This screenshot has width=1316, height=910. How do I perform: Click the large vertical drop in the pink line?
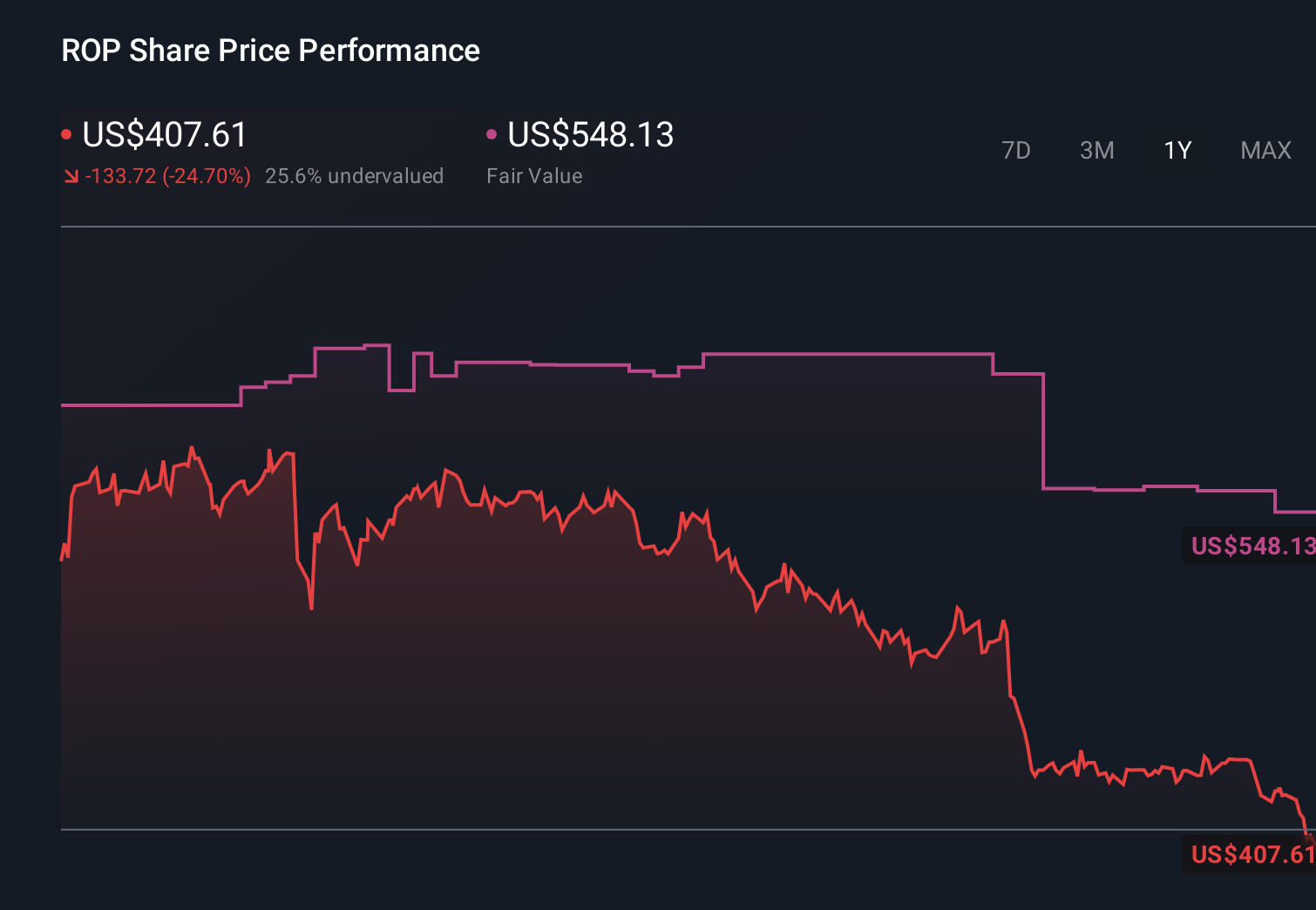pyautogui.click(x=1043, y=431)
